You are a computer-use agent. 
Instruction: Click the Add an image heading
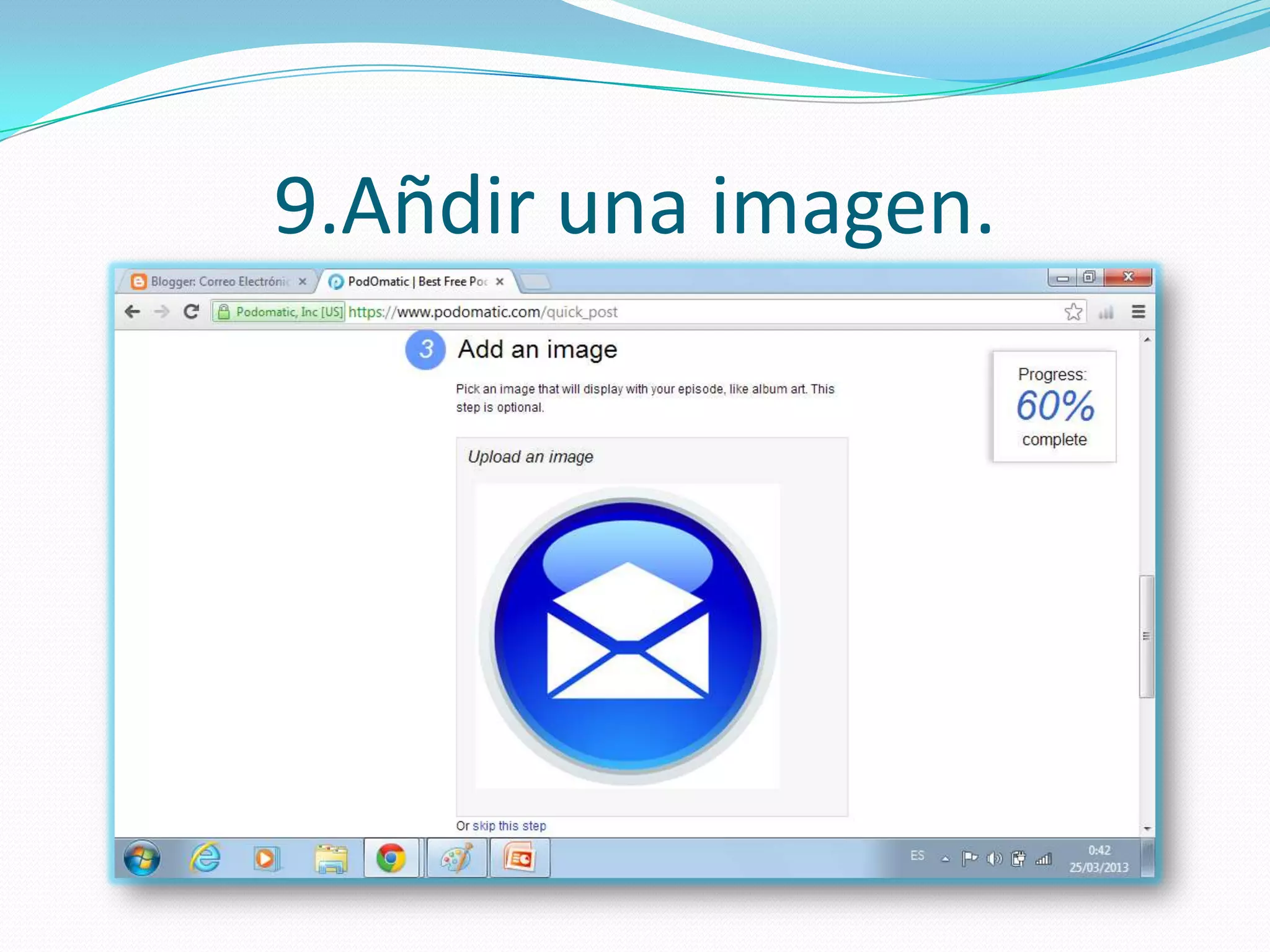pyautogui.click(x=537, y=350)
